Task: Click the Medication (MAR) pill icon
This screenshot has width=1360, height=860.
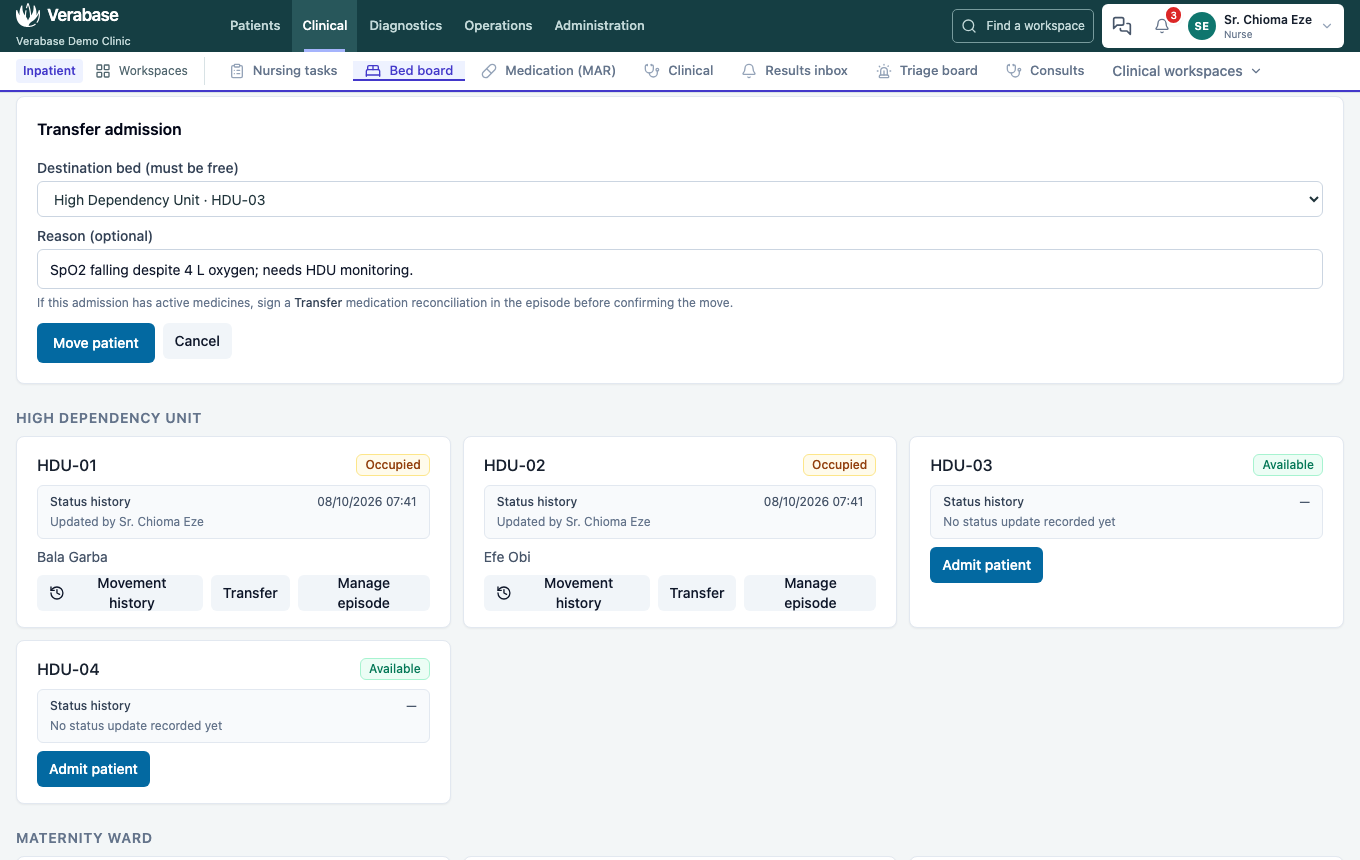Action: pos(489,71)
